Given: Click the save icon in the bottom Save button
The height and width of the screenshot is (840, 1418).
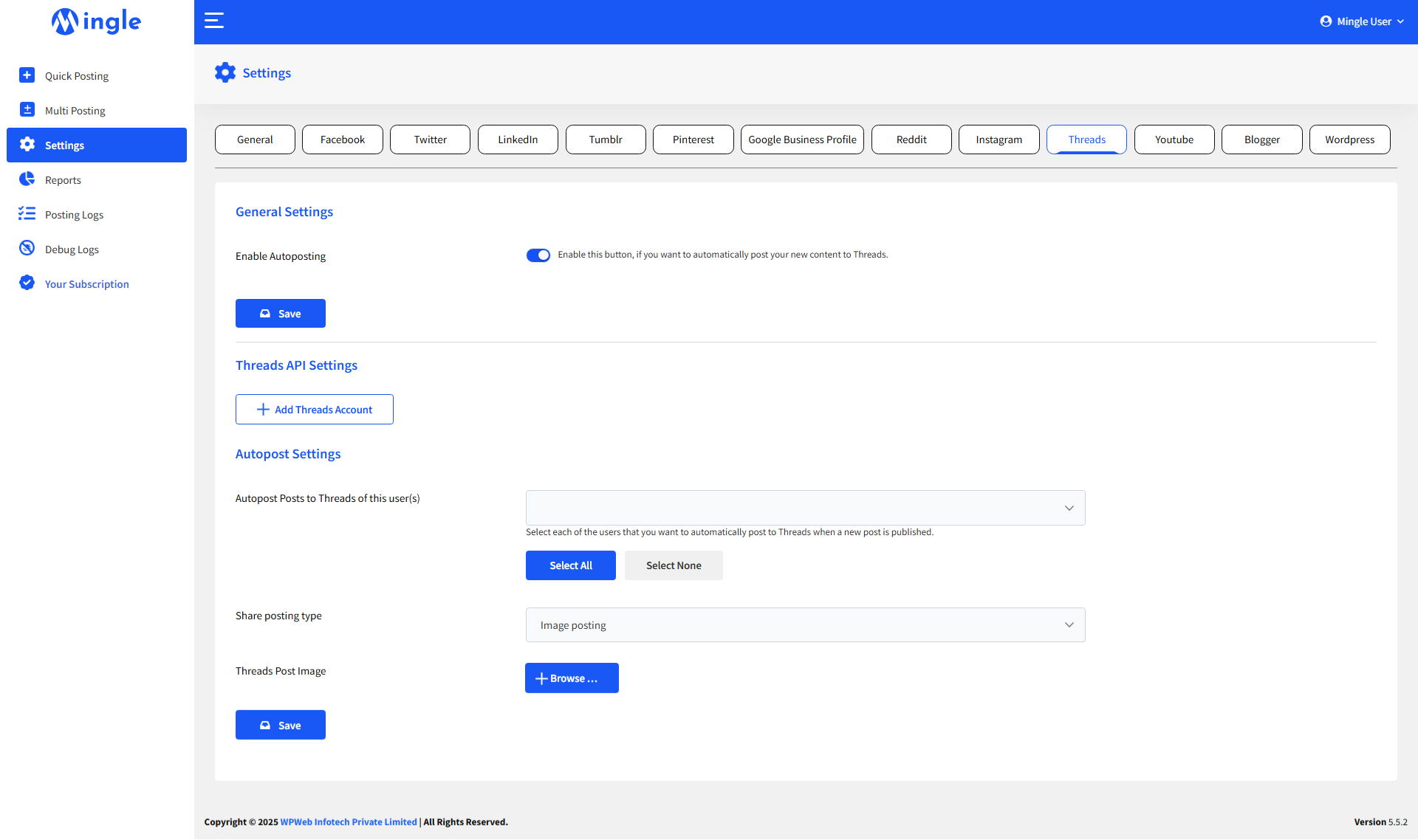Looking at the screenshot, I should (265, 726).
